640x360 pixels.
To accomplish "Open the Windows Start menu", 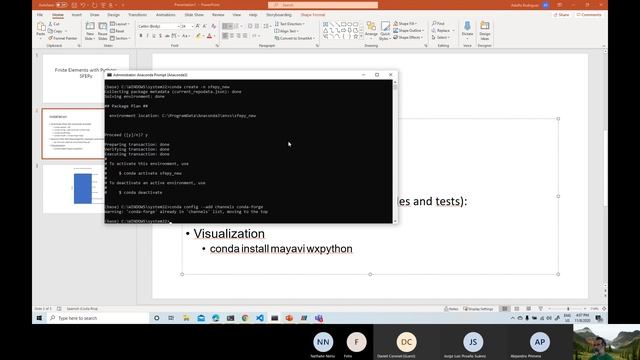I will click(x=39, y=318).
